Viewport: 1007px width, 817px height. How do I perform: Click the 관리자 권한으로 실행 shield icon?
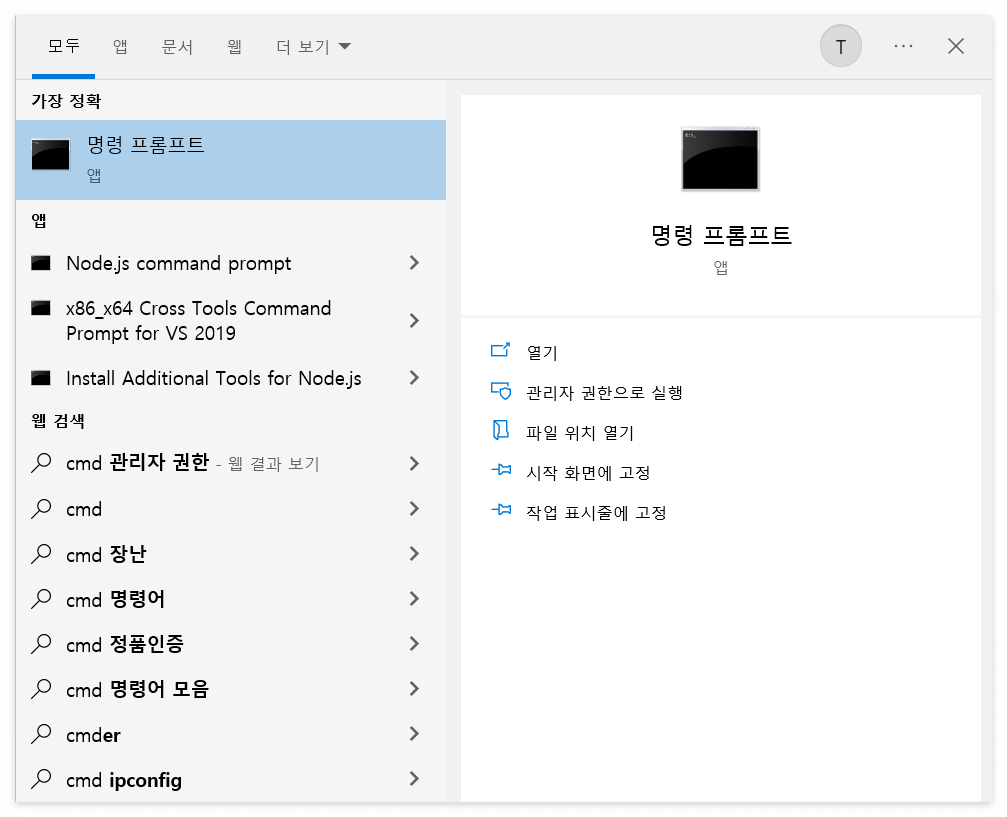coord(500,391)
